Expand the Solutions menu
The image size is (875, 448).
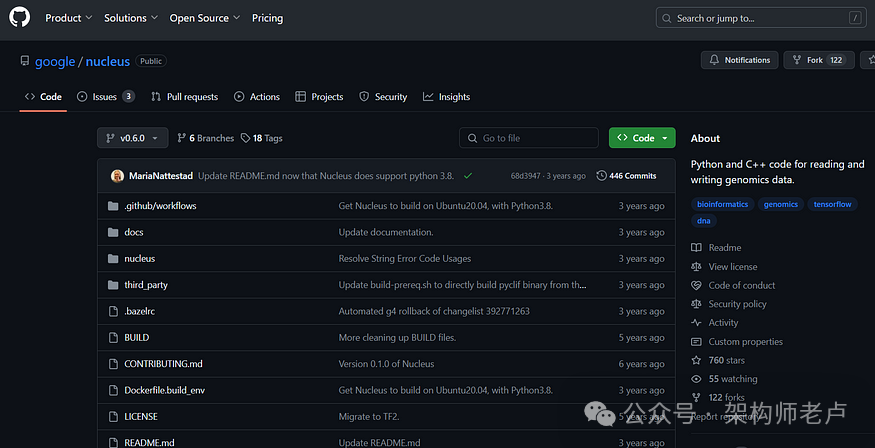click(130, 18)
